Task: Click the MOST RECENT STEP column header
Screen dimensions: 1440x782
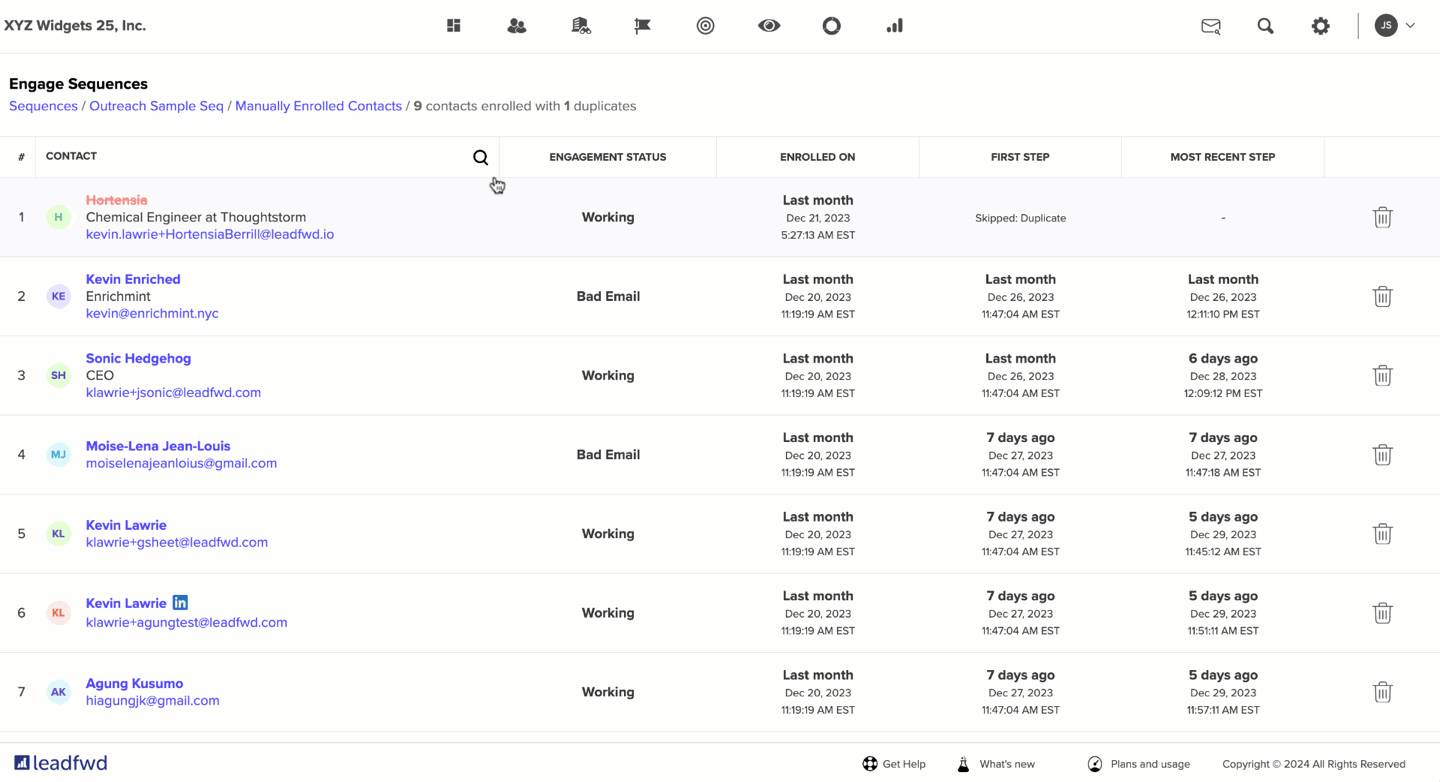Action: pos(1222,157)
